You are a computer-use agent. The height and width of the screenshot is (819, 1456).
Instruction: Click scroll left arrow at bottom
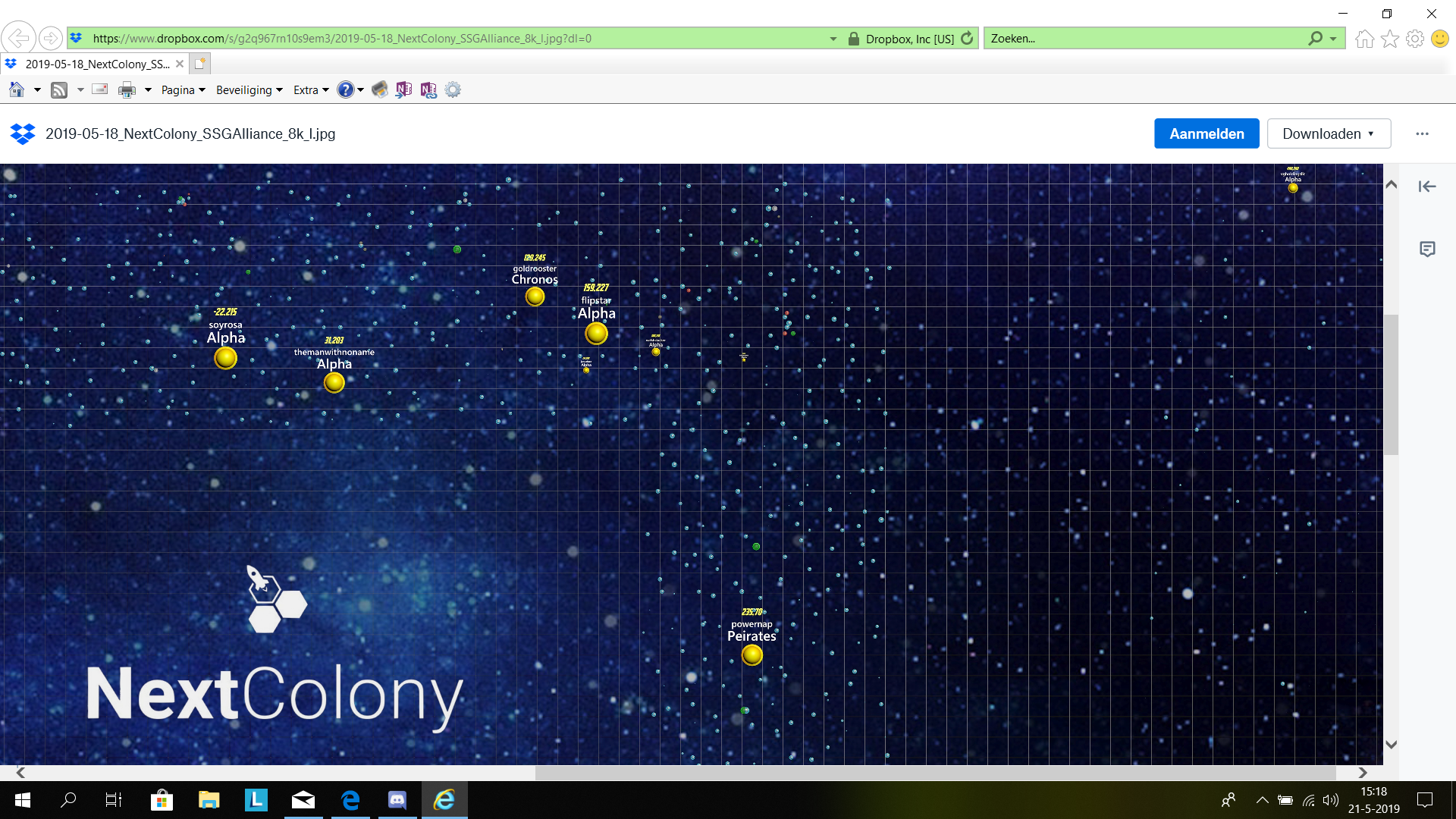point(20,772)
